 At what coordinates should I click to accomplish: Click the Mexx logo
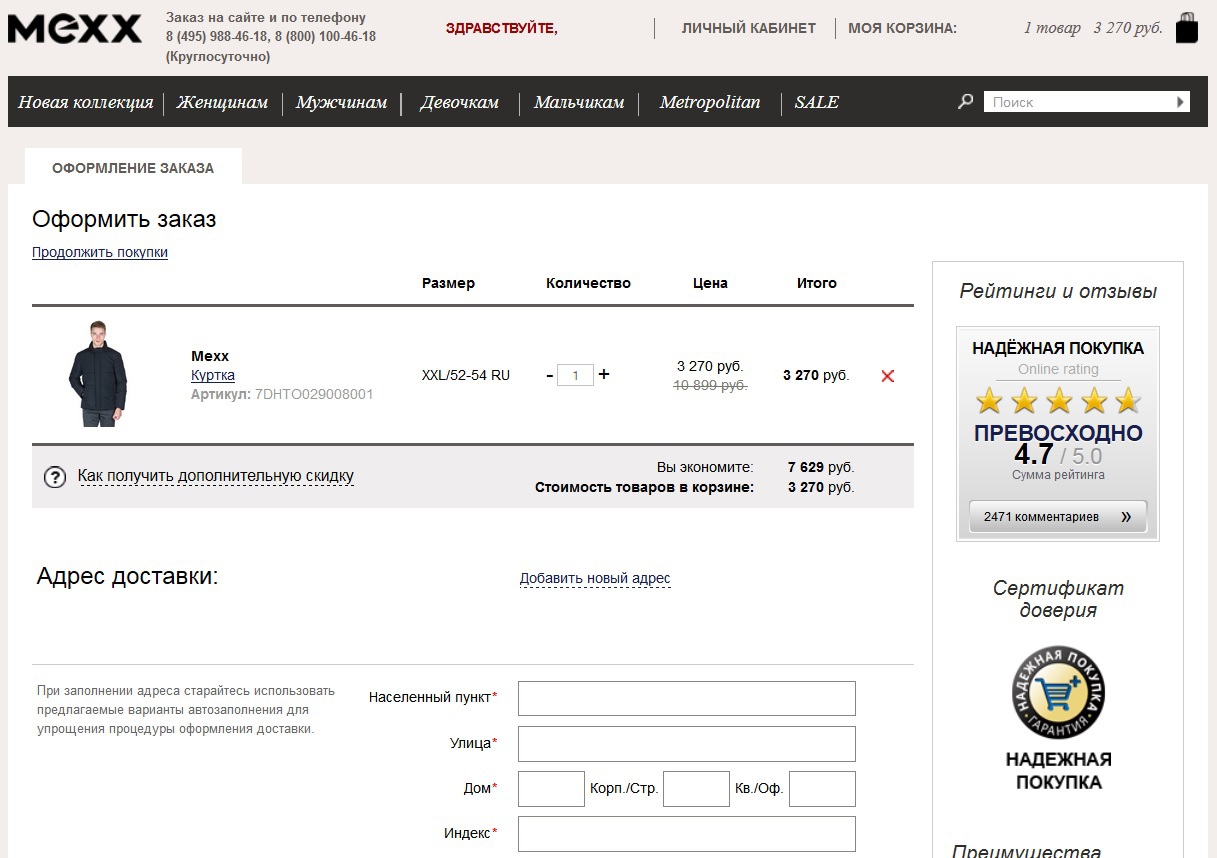tap(75, 29)
